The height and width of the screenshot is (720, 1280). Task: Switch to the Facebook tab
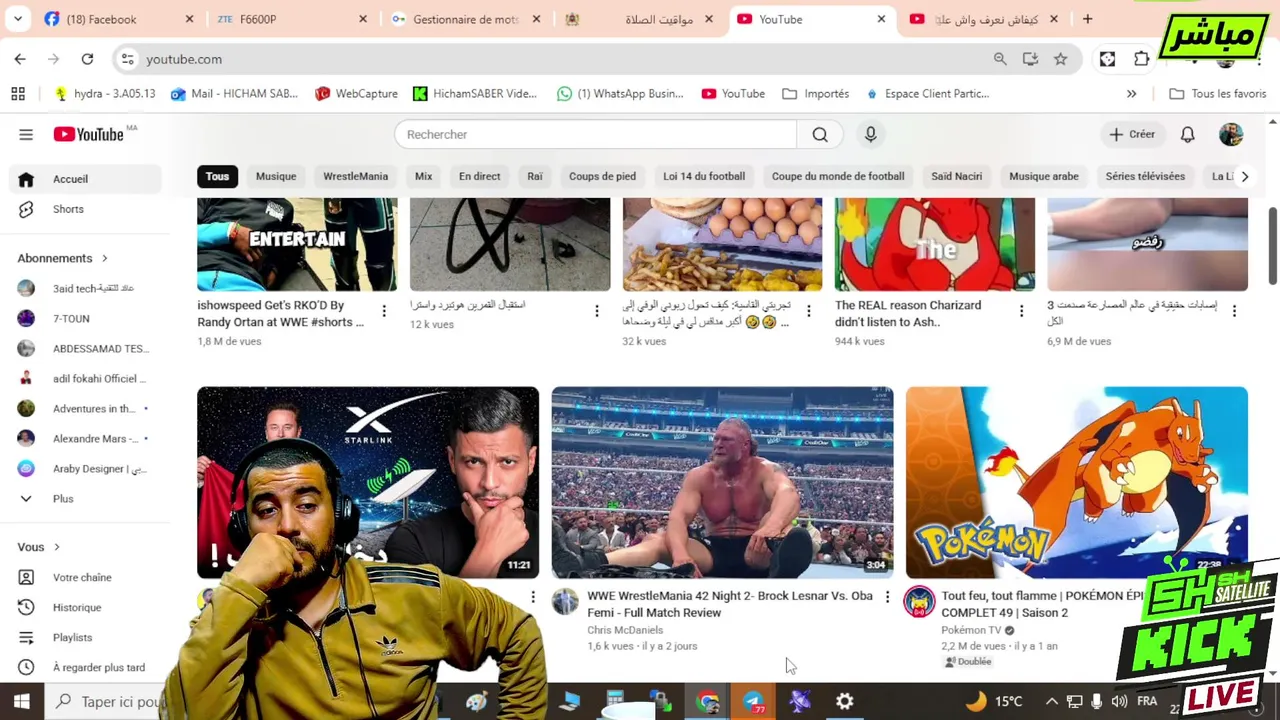[120, 19]
